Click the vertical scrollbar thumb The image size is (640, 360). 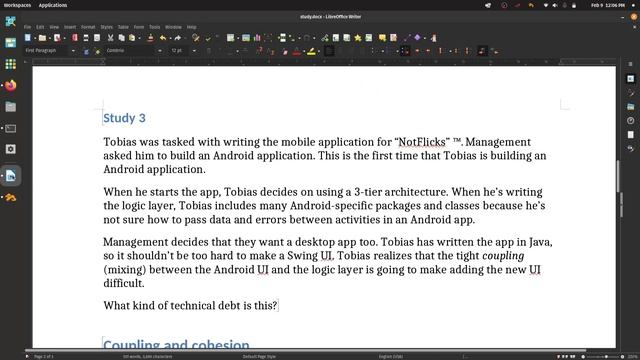point(618,176)
